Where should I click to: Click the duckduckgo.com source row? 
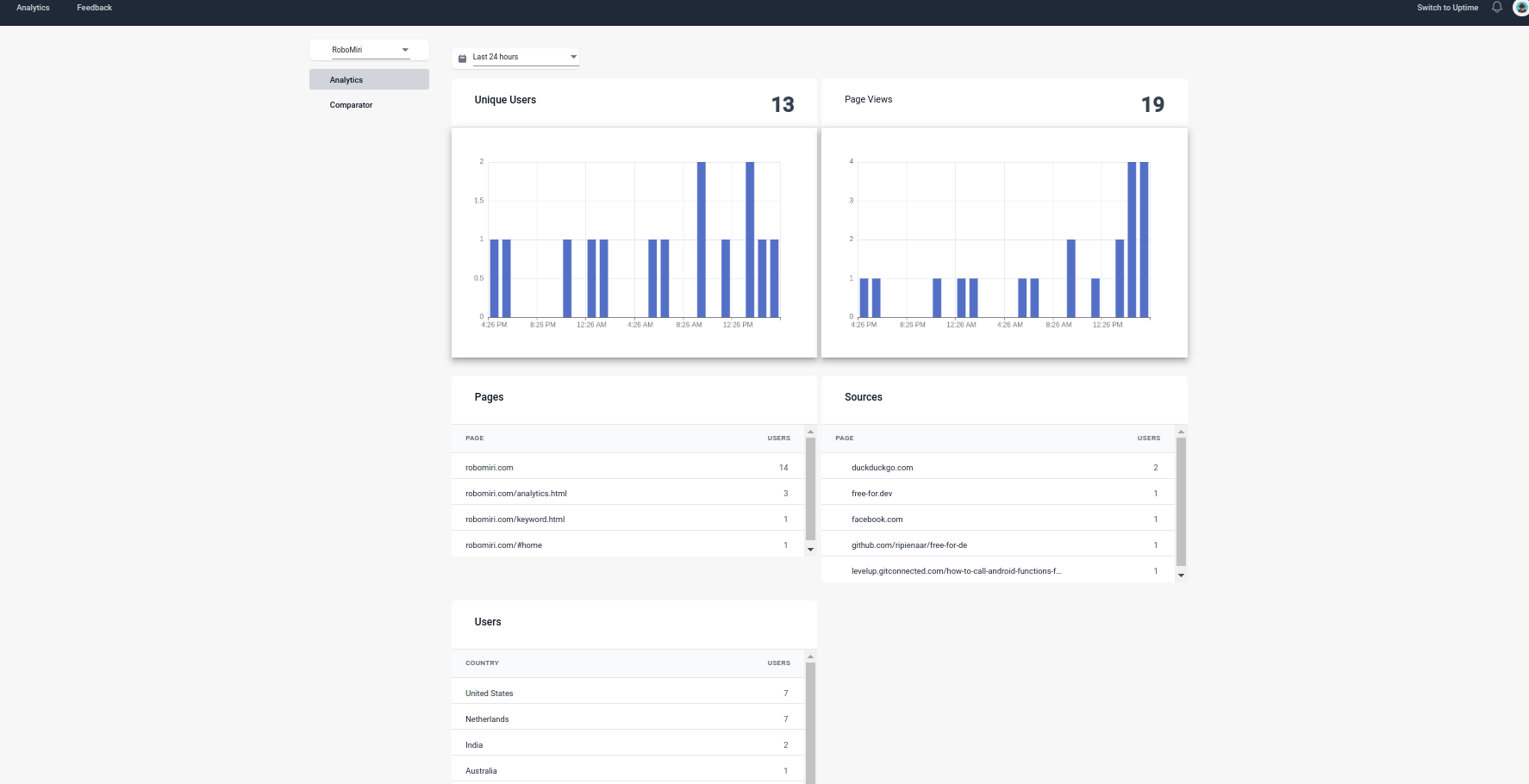tap(998, 467)
